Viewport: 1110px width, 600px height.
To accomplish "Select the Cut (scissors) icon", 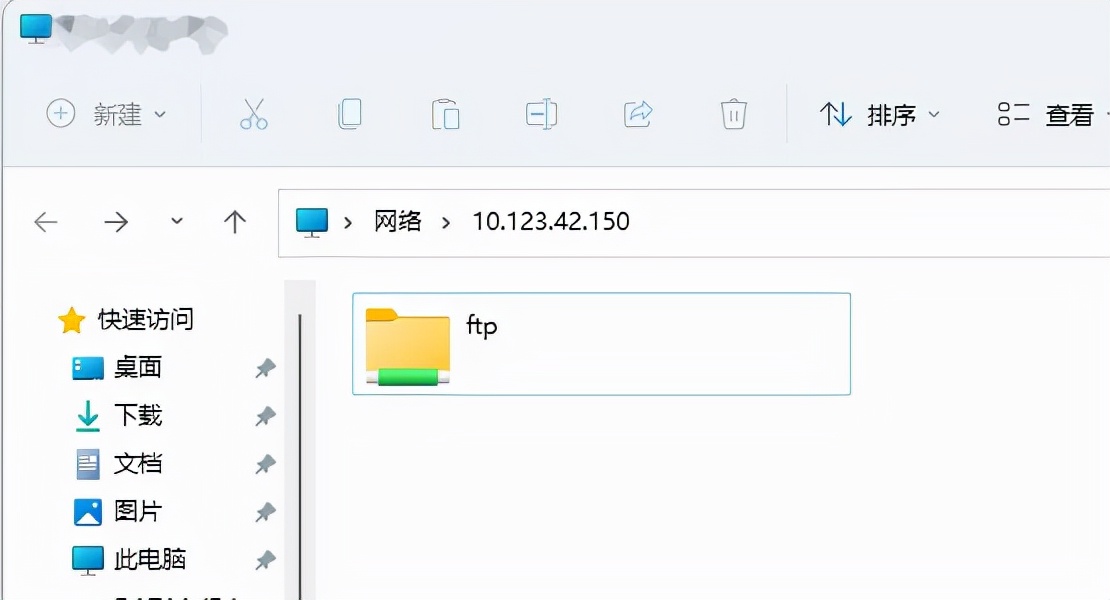I will pos(255,114).
